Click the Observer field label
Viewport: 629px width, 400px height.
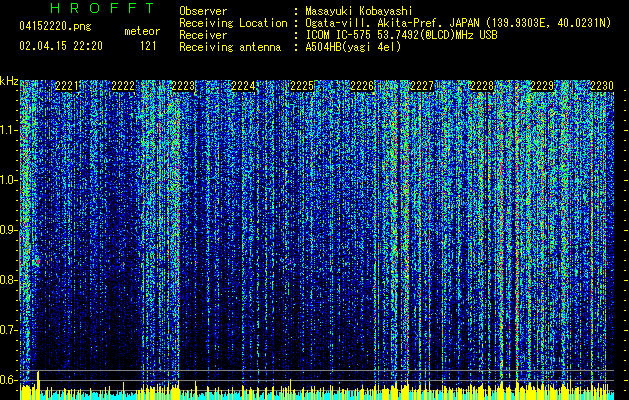[203, 11]
